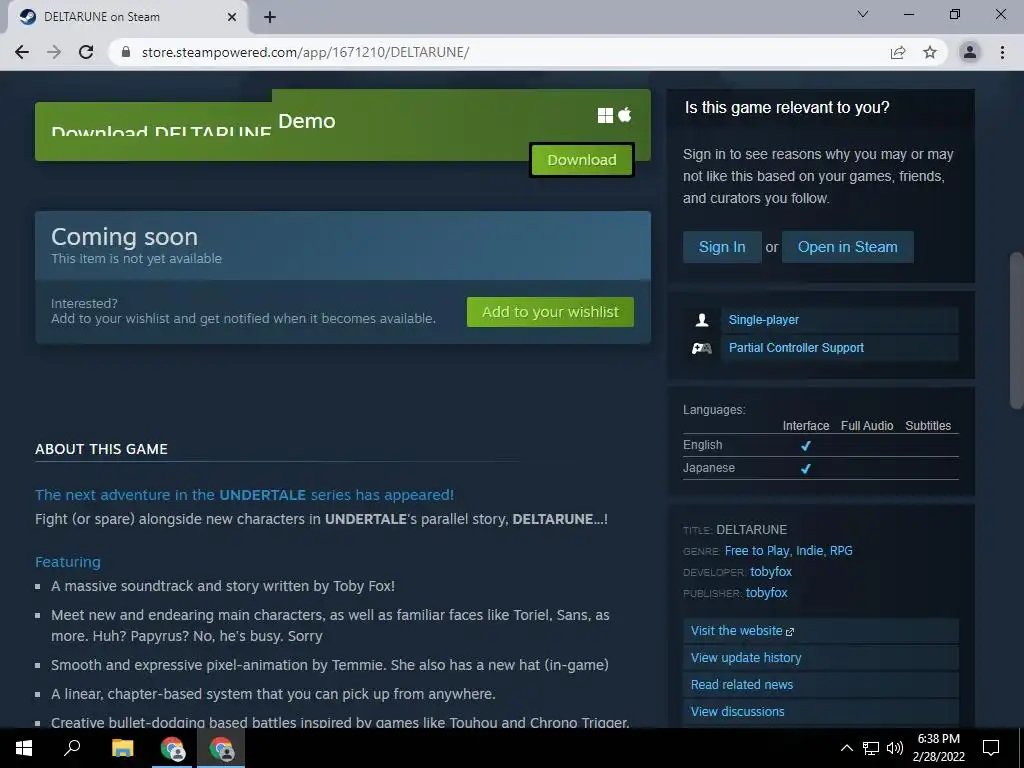Click the page vertical scrollbar thumb
The width and height of the screenshot is (1024, 768).
pos(1016,330)
